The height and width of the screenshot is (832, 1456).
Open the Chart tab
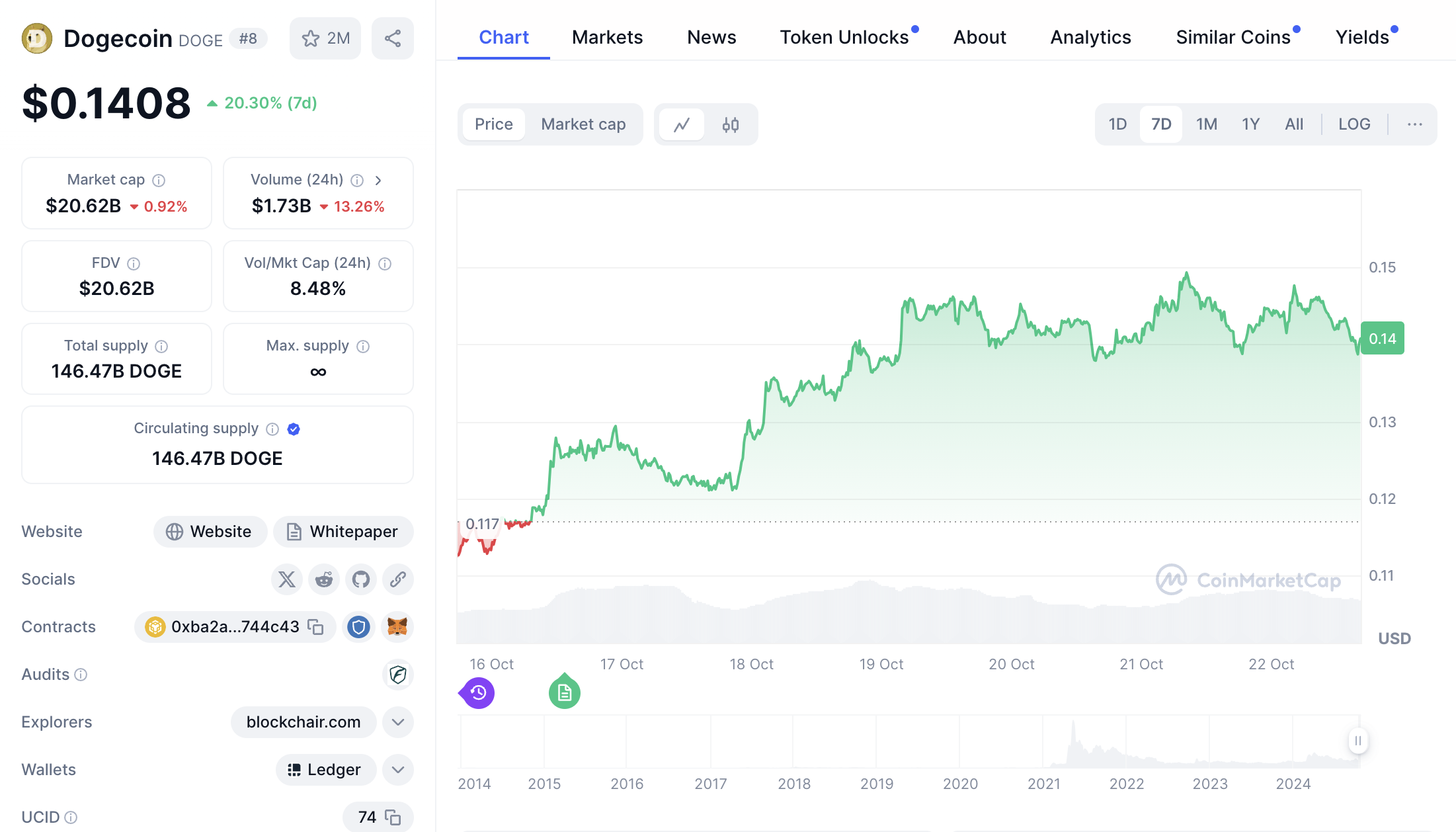[x=504, y=38]
